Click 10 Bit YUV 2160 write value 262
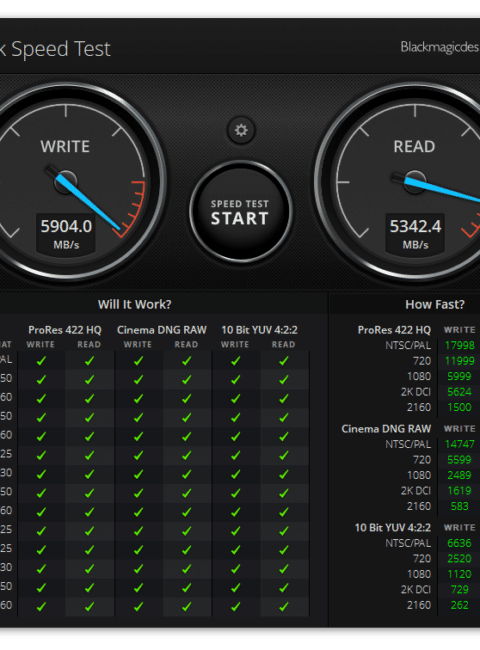The height and width of the screenshot is (650, 480). coord(459,606)
